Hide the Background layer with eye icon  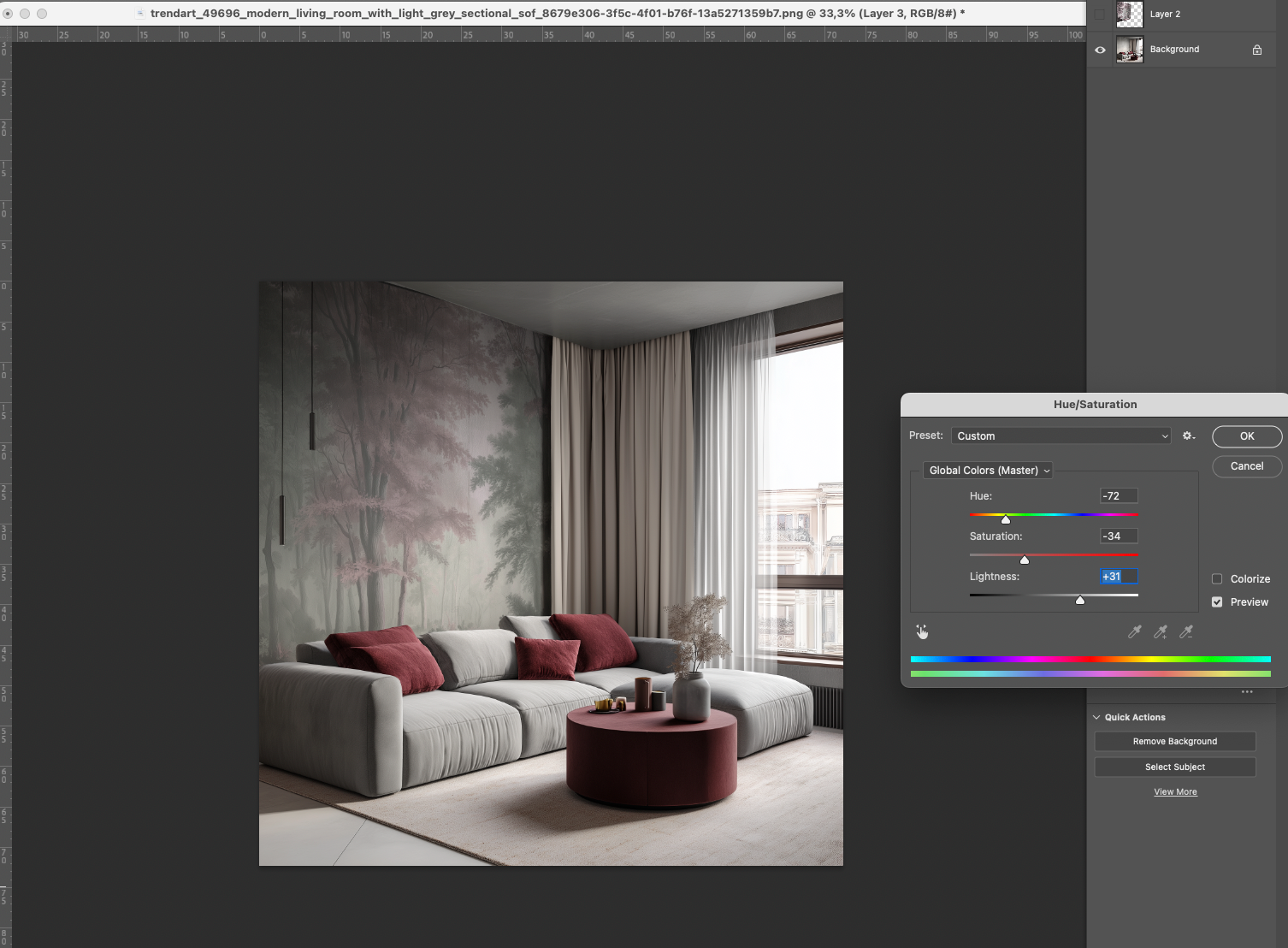coord(1100,50)
